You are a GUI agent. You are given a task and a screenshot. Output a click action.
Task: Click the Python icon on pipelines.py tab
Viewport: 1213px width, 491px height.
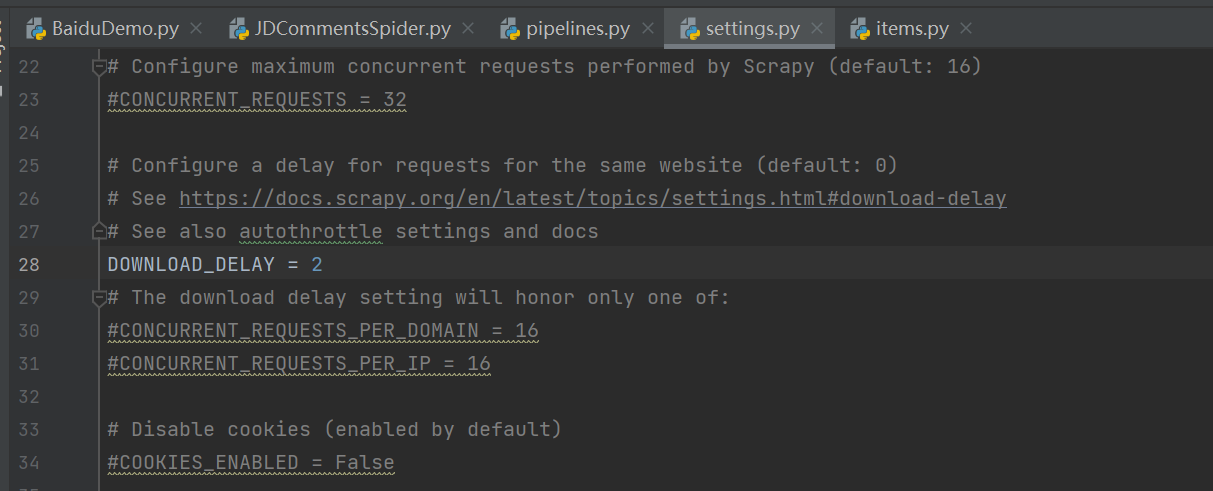(511, 29)
